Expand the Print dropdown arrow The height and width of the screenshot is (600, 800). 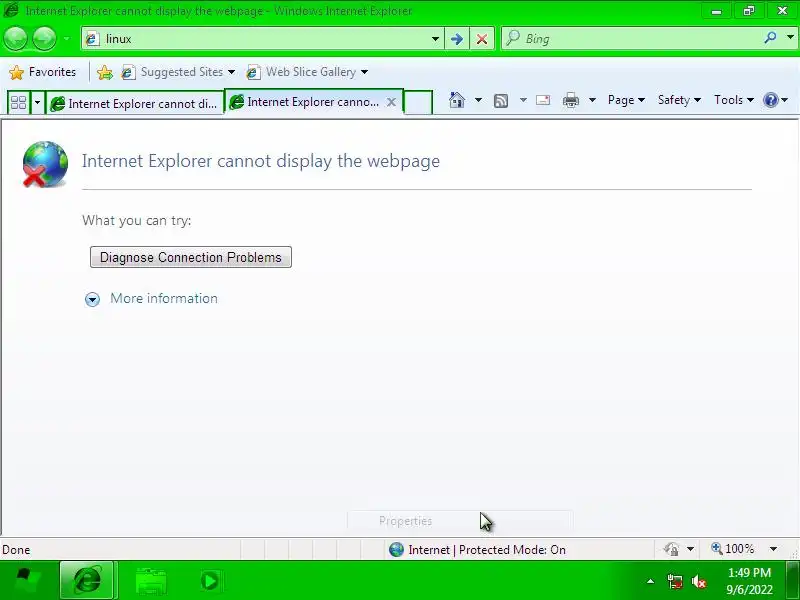point(592,100)
